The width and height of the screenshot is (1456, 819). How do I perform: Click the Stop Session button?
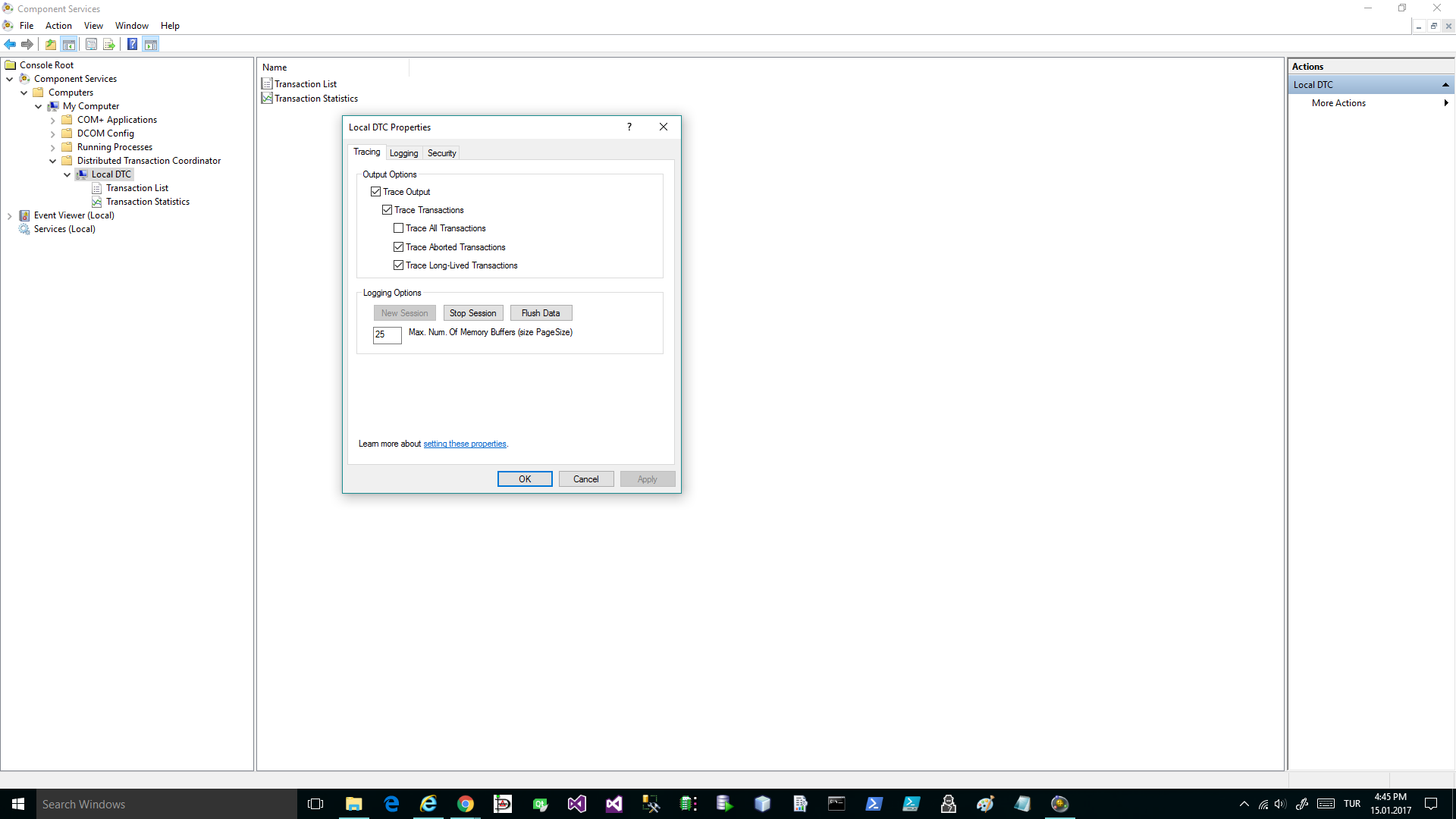pos(472,313)
